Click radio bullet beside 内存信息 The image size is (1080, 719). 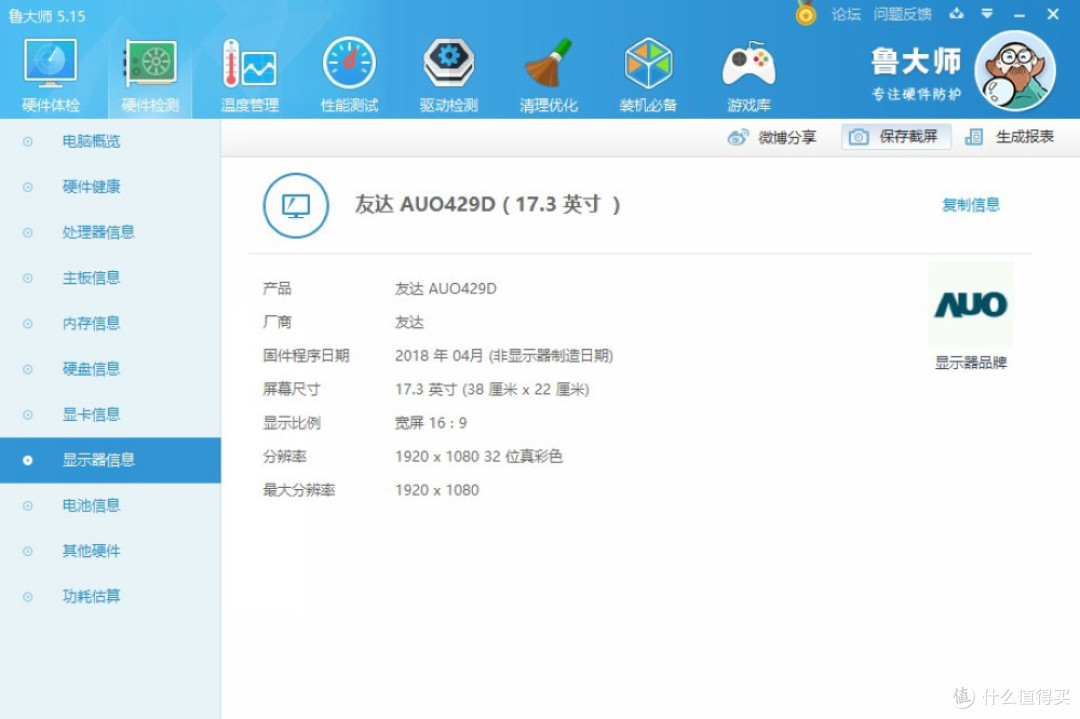point(28,324)
